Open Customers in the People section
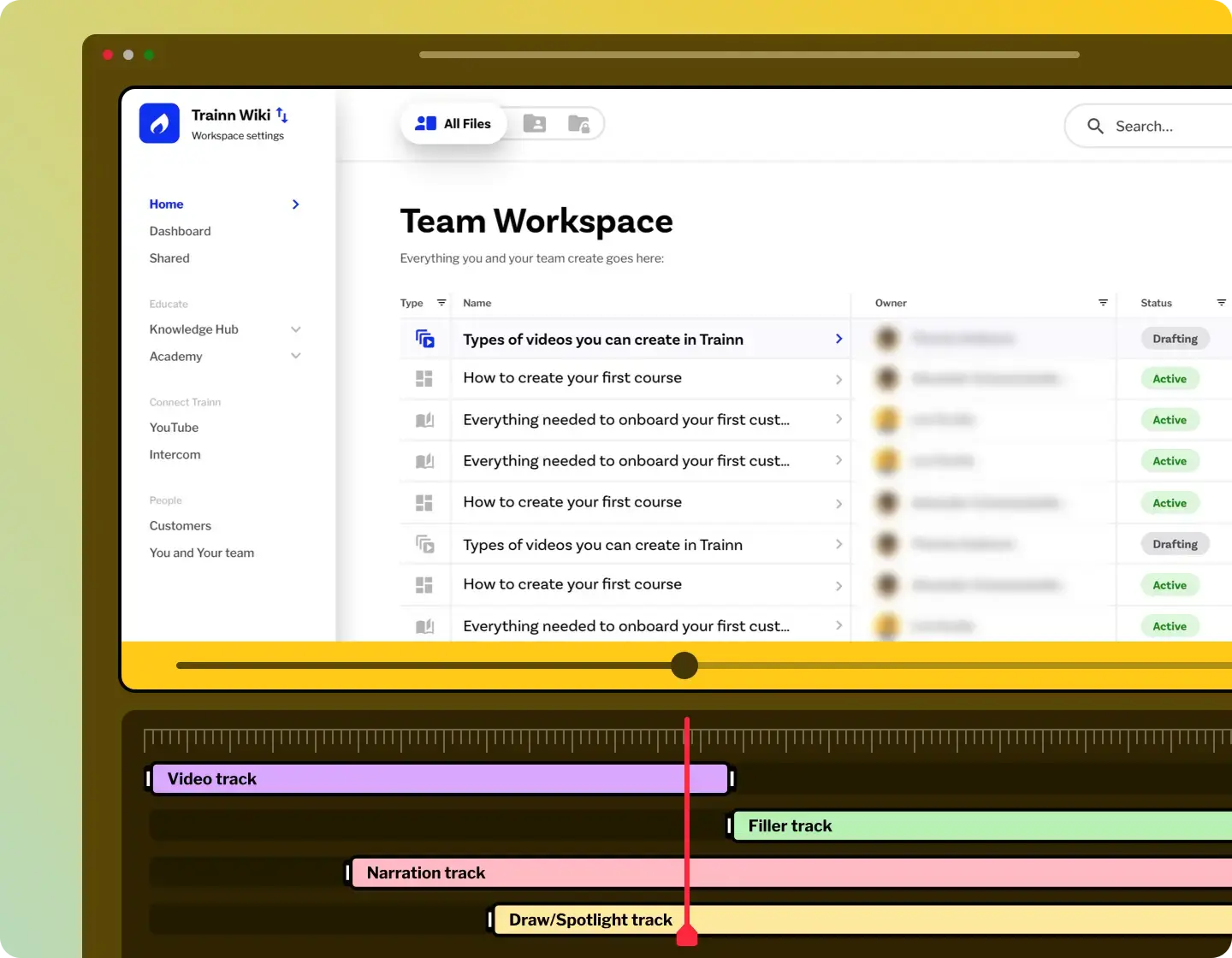The image size is (1232, 958). (x=180, y=526)
